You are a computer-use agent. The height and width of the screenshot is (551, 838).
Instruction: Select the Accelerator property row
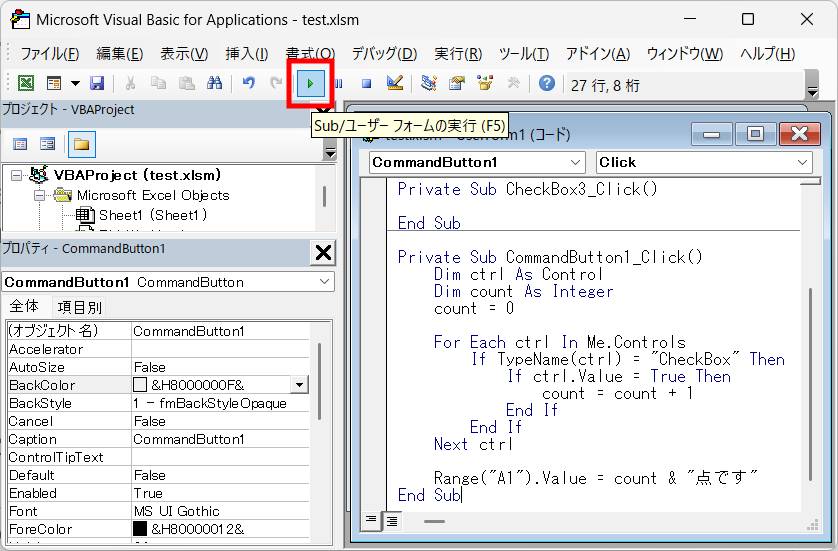pos(158,349)
